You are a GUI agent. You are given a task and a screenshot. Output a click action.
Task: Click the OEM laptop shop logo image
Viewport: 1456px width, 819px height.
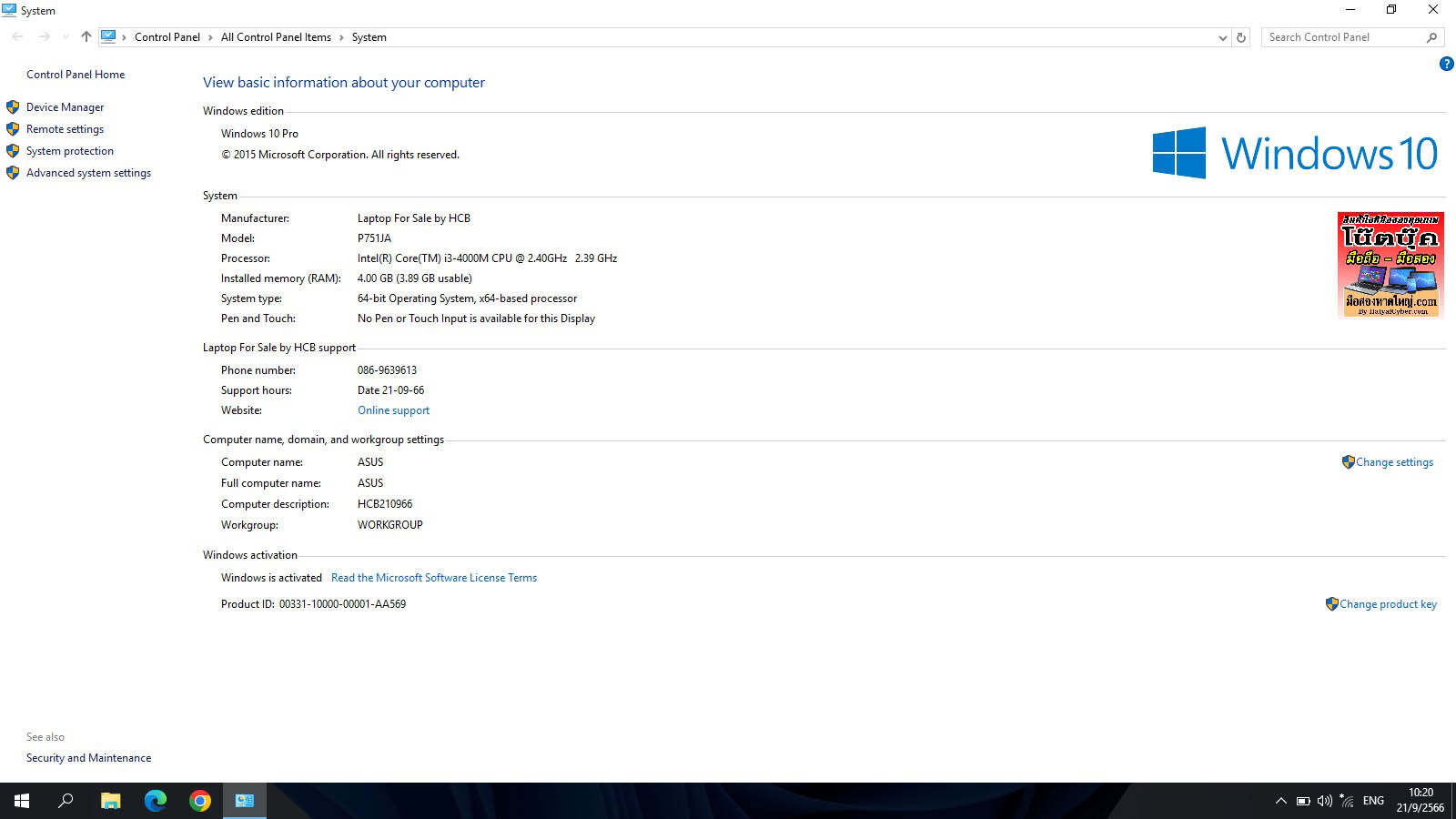pos(1390,265)
